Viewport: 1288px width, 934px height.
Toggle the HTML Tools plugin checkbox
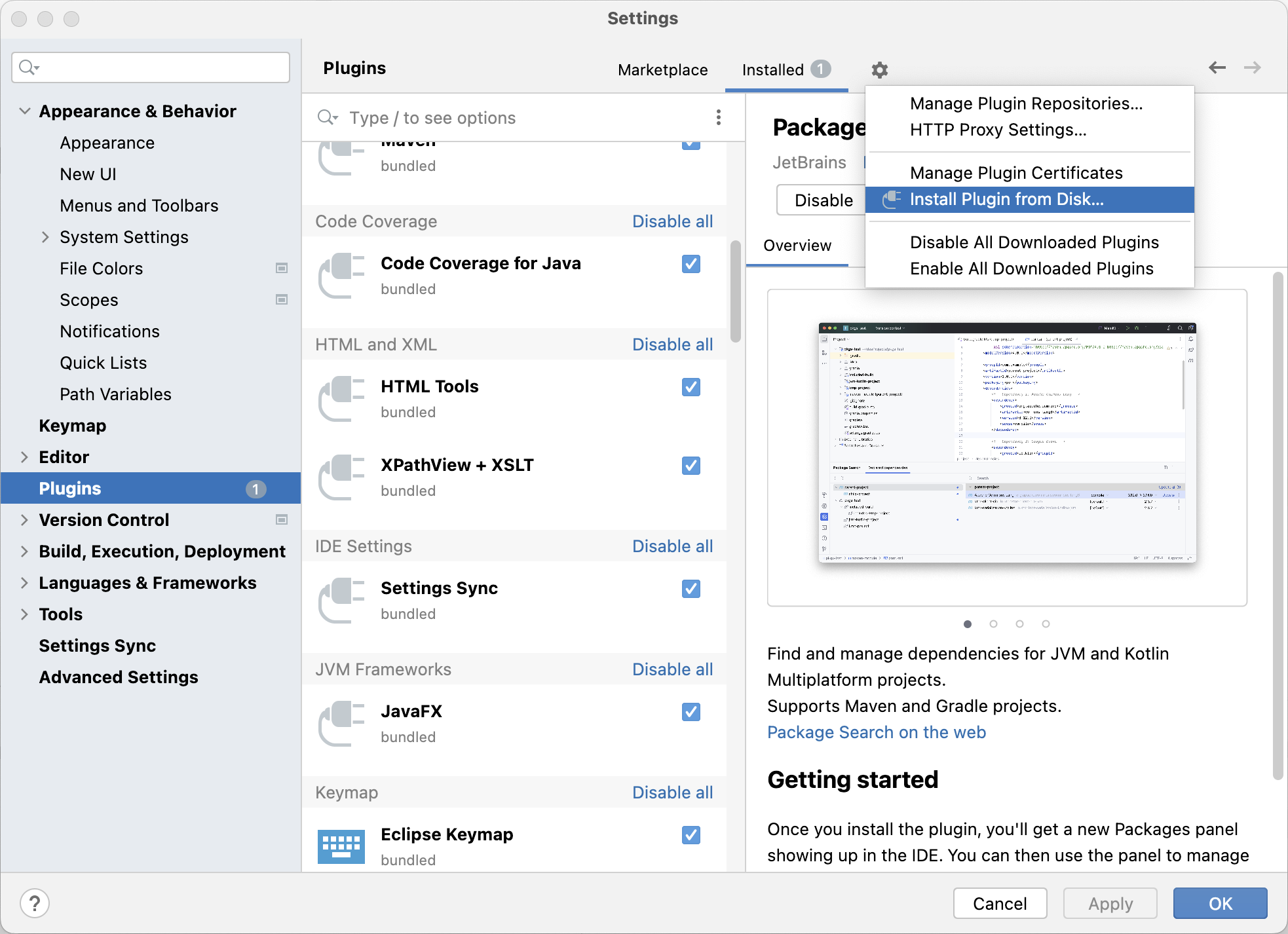tap(691, 387)
